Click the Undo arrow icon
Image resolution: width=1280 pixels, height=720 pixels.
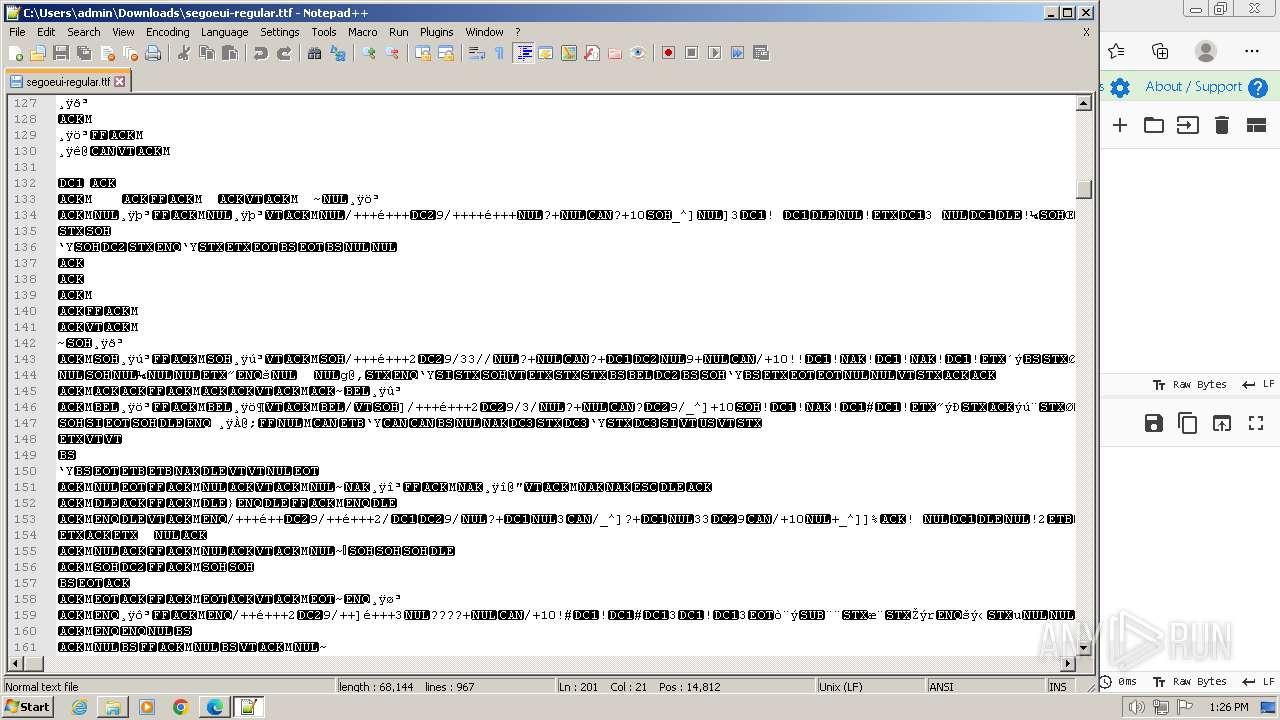pos(260,53)
